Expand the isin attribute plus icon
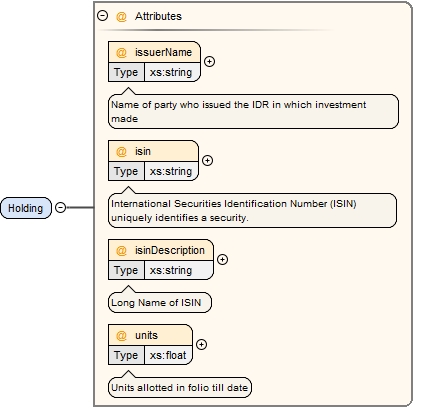Image resolution: width=430 pixels, height=408 pixels. (207, 160)
